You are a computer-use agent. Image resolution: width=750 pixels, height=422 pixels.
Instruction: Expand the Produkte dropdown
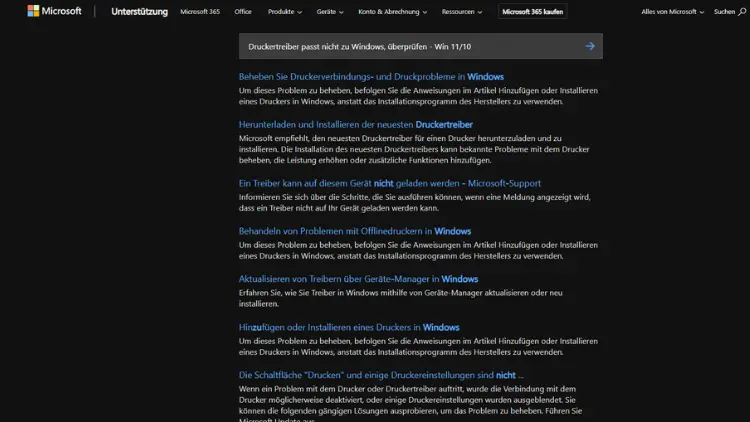pyautogui.click(x=285, y=11)
